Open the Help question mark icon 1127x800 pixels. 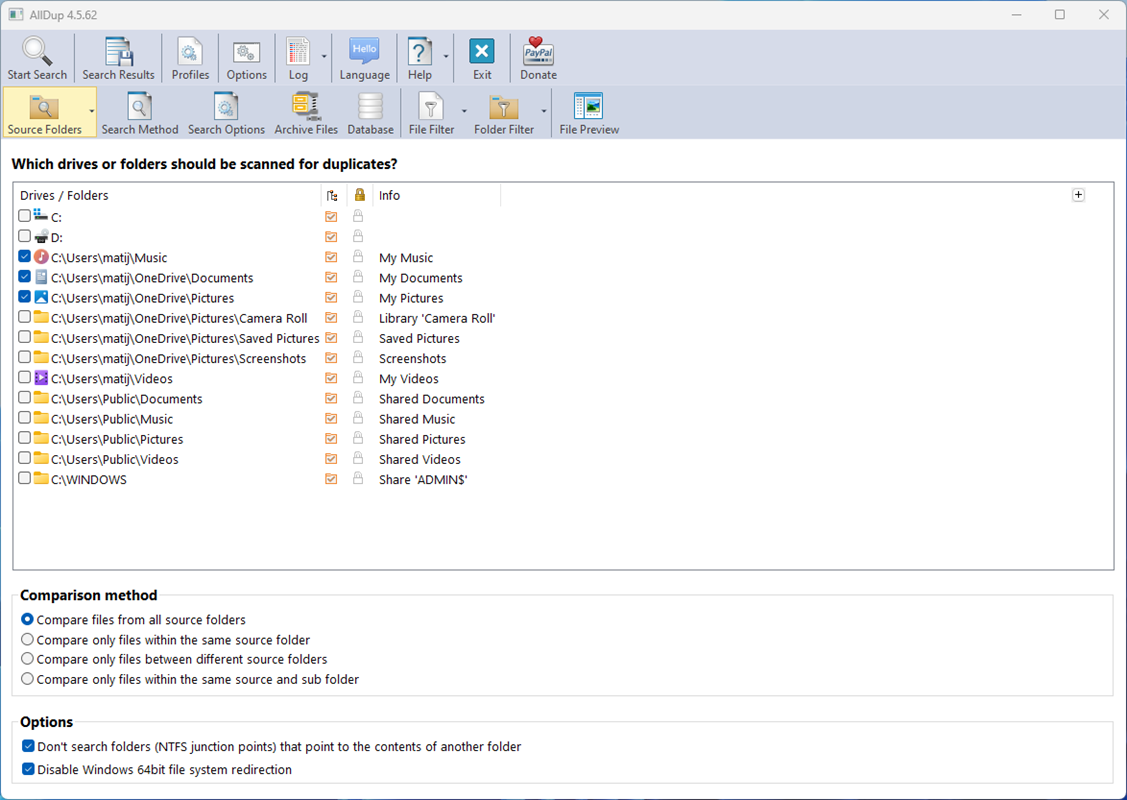[420, 52]
